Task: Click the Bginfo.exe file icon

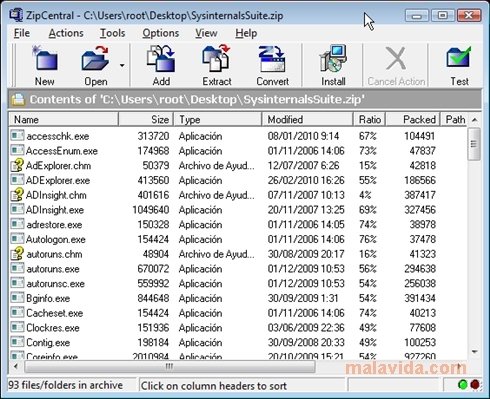Action: click(17, 298)
